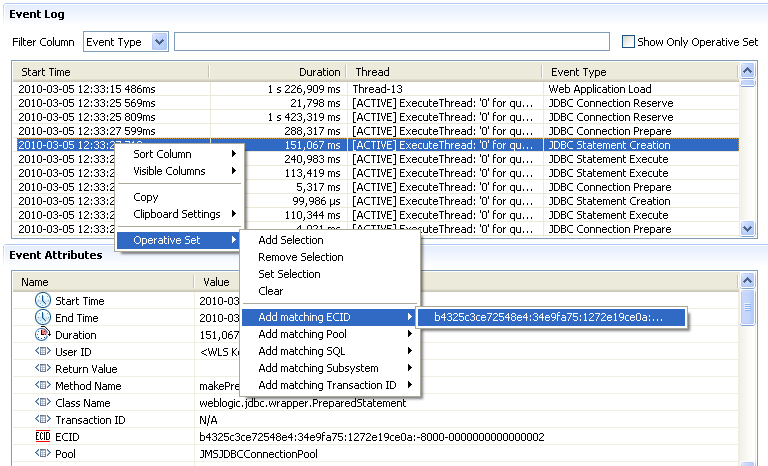Choose Copy from the context menu
Screen dimensions: 768x466
click(146, 197)
